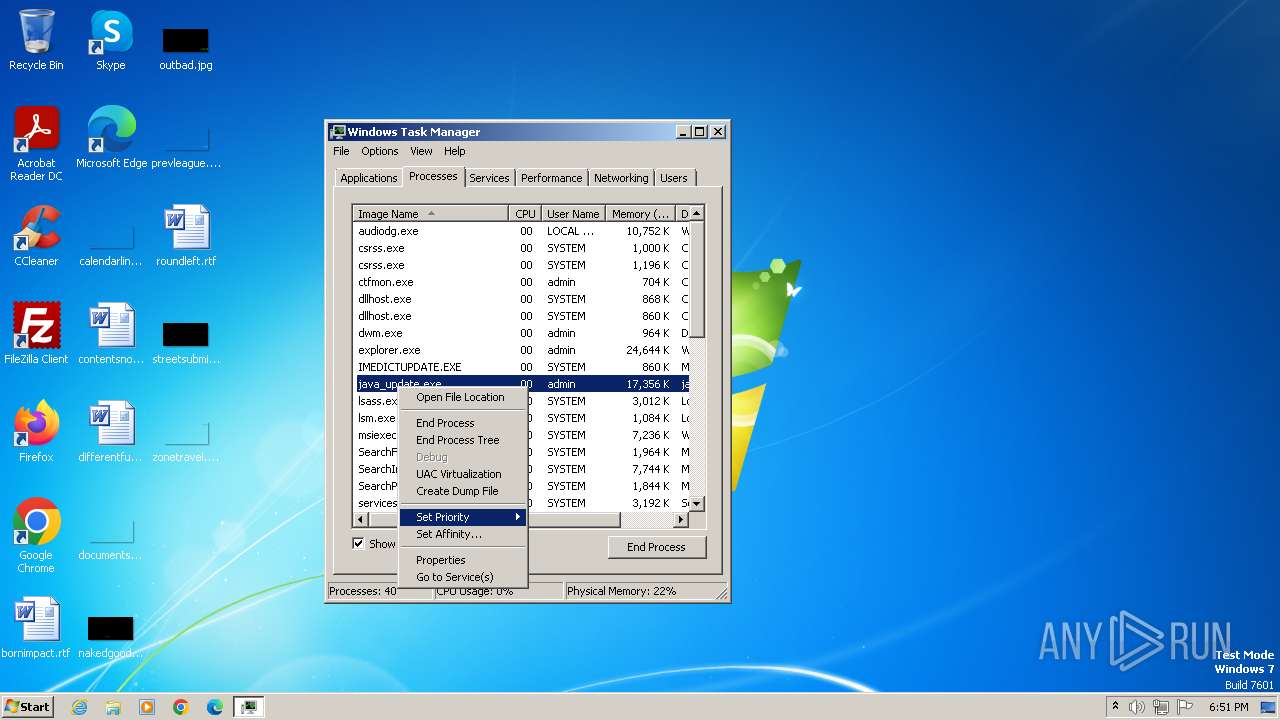The height and width of the screenshot is (720, 1280).
Task: Launch CCleaner from the desktop
Action: point(36,236)
